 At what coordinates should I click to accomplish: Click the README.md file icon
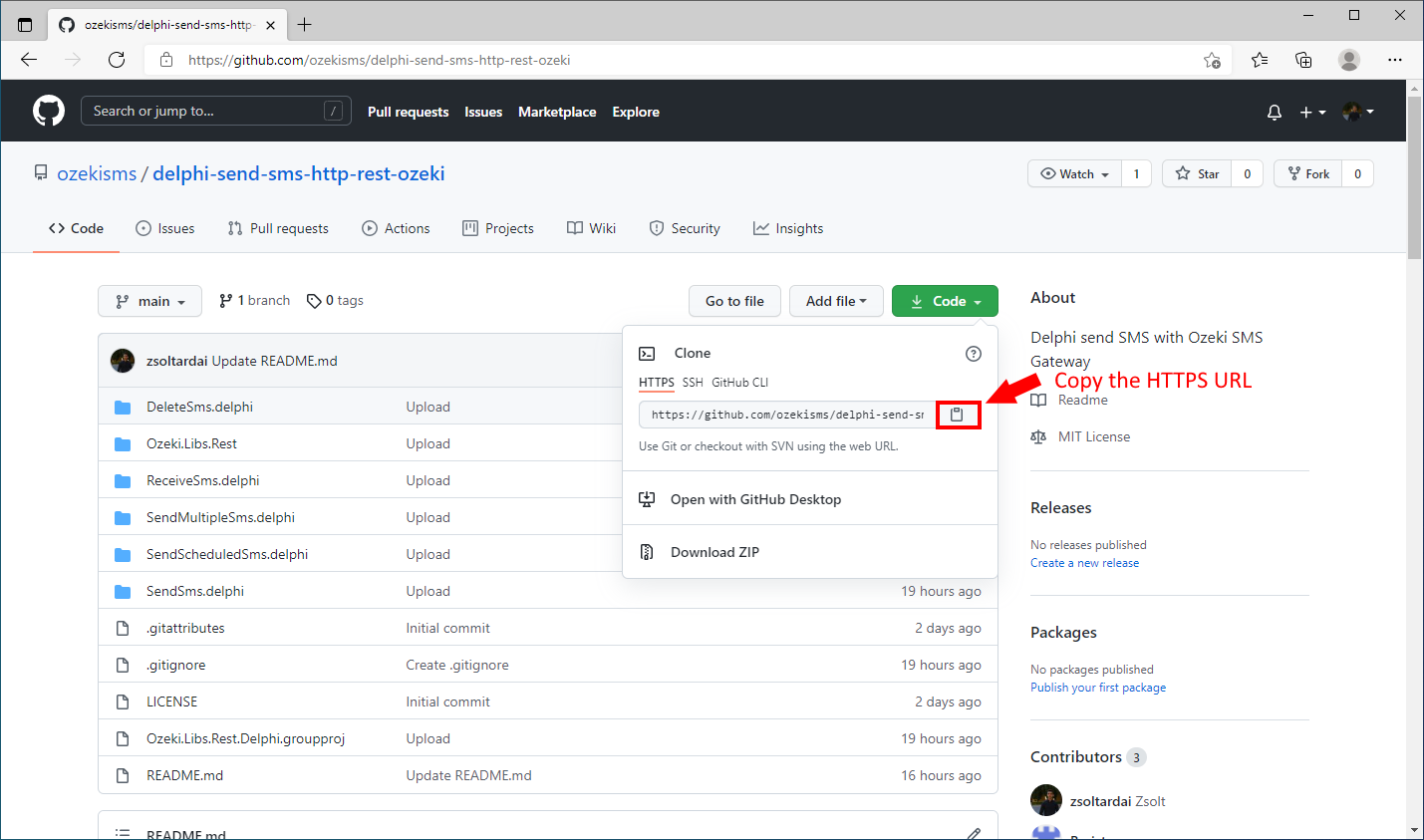[x=123, y=774]
